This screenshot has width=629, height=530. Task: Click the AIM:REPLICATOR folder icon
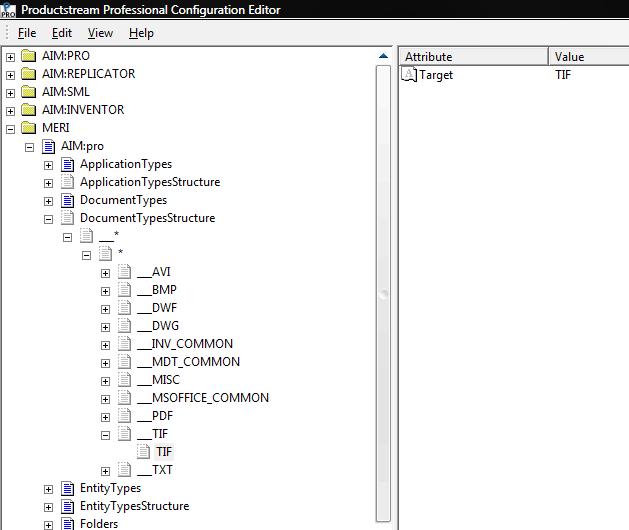point(28,74)
